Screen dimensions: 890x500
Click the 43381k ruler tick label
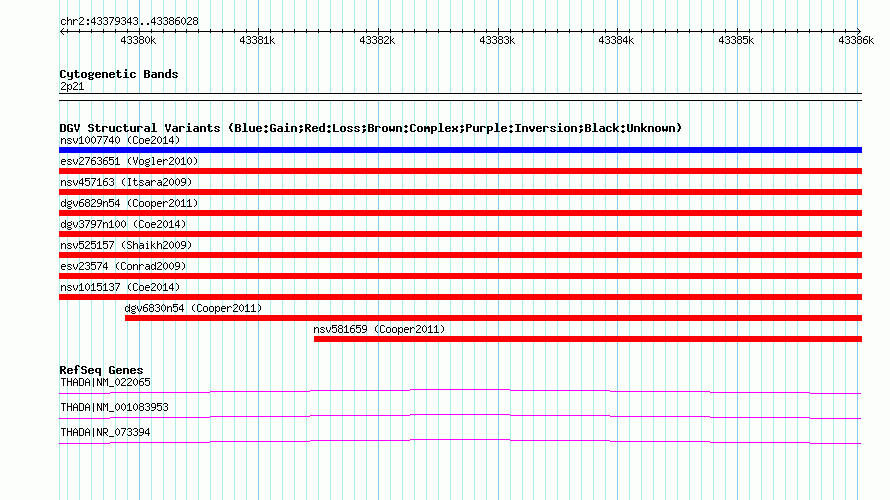pyautogui.click(x=257, y=41)
